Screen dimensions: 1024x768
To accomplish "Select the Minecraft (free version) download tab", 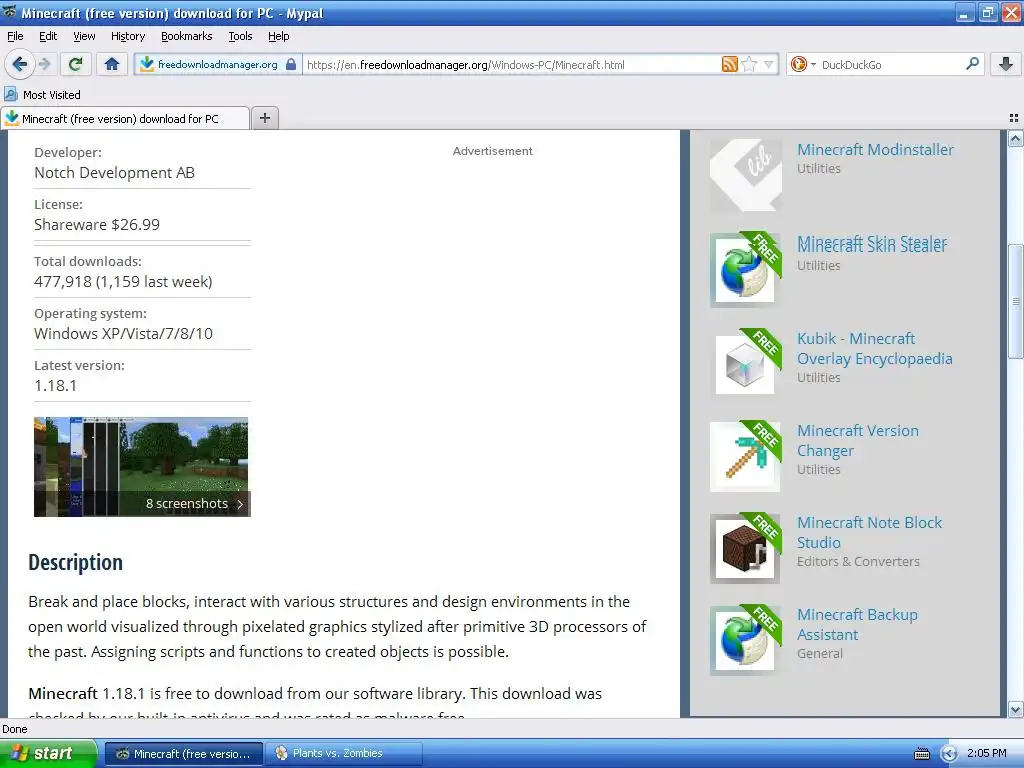I will [125, 118].
